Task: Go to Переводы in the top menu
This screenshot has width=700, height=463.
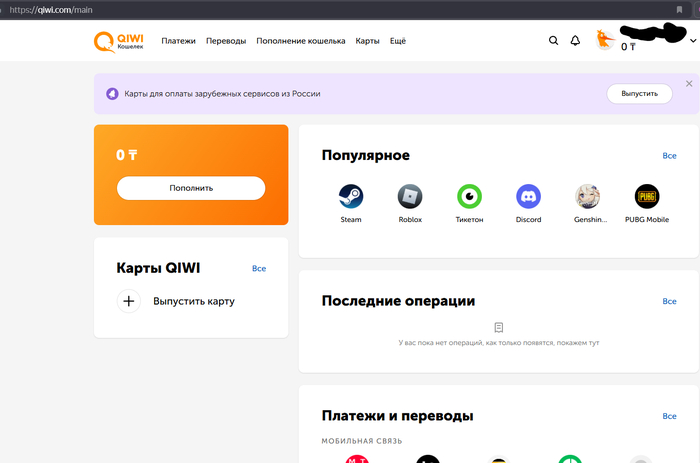Action: point(226,41)
